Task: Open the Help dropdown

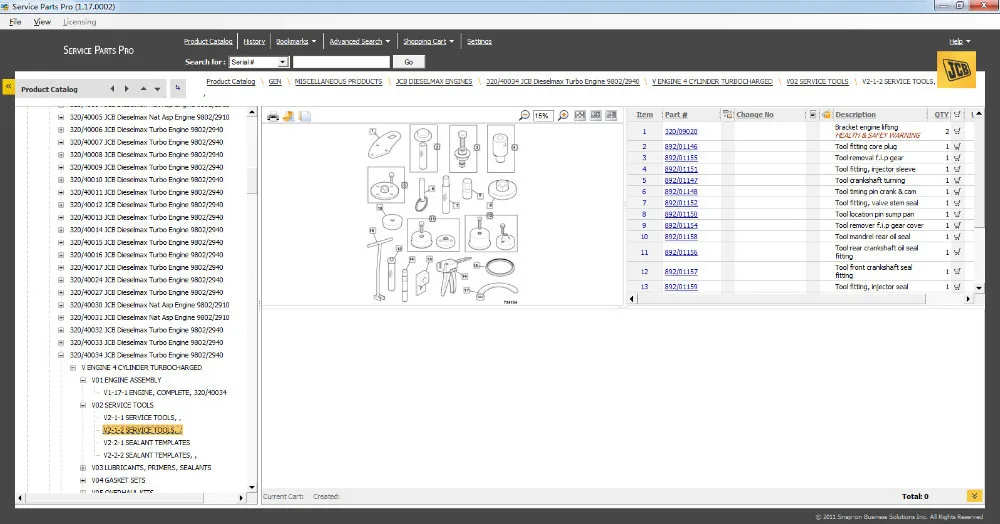Action: [x=960, y=41]
